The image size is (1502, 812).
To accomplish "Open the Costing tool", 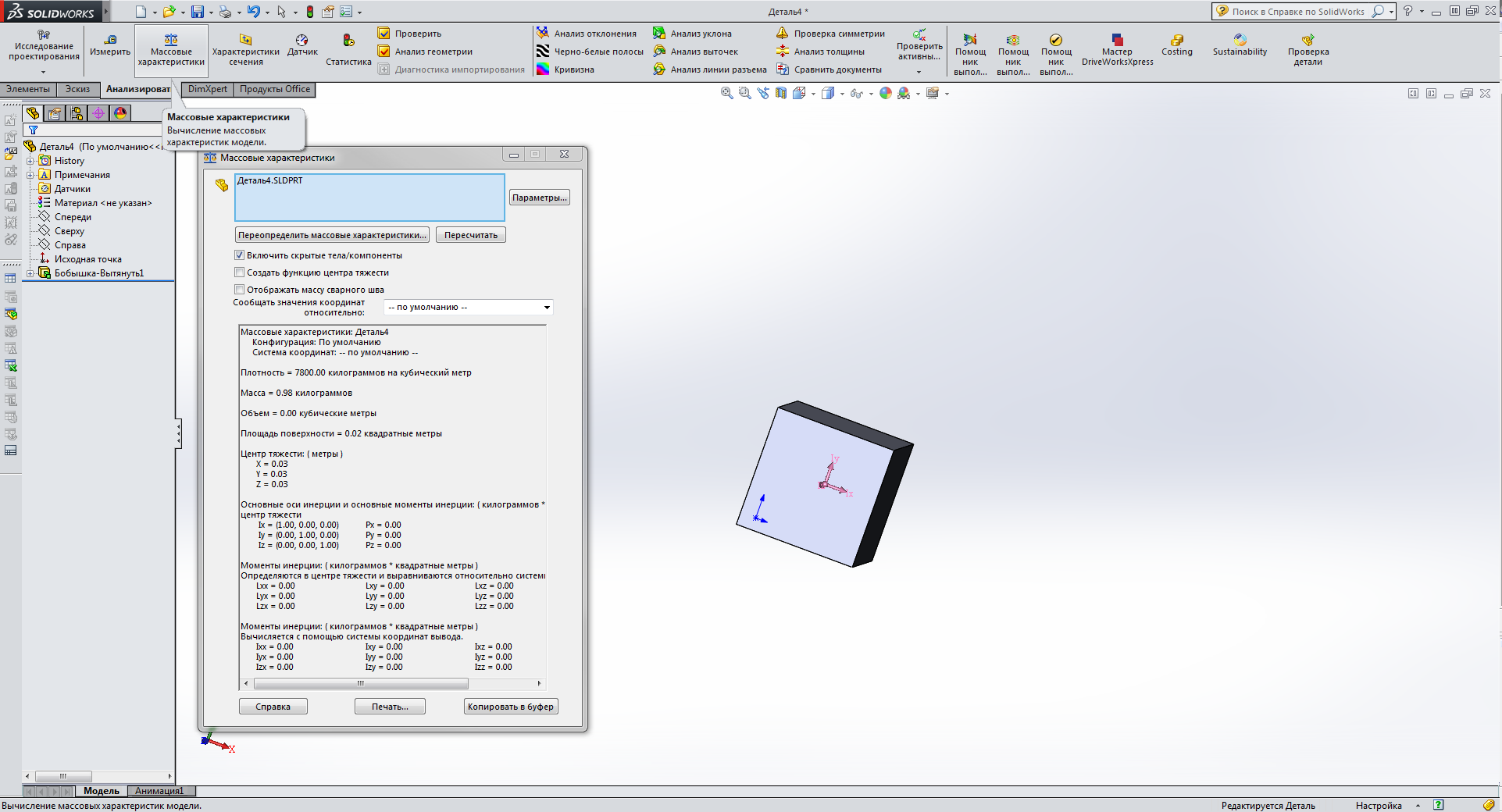I will tap(1176, 45).
